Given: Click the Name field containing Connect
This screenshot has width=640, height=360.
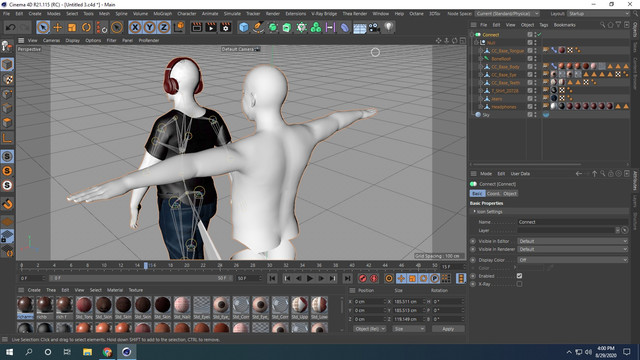Looking at the screenshot, I should click(572, 222).
